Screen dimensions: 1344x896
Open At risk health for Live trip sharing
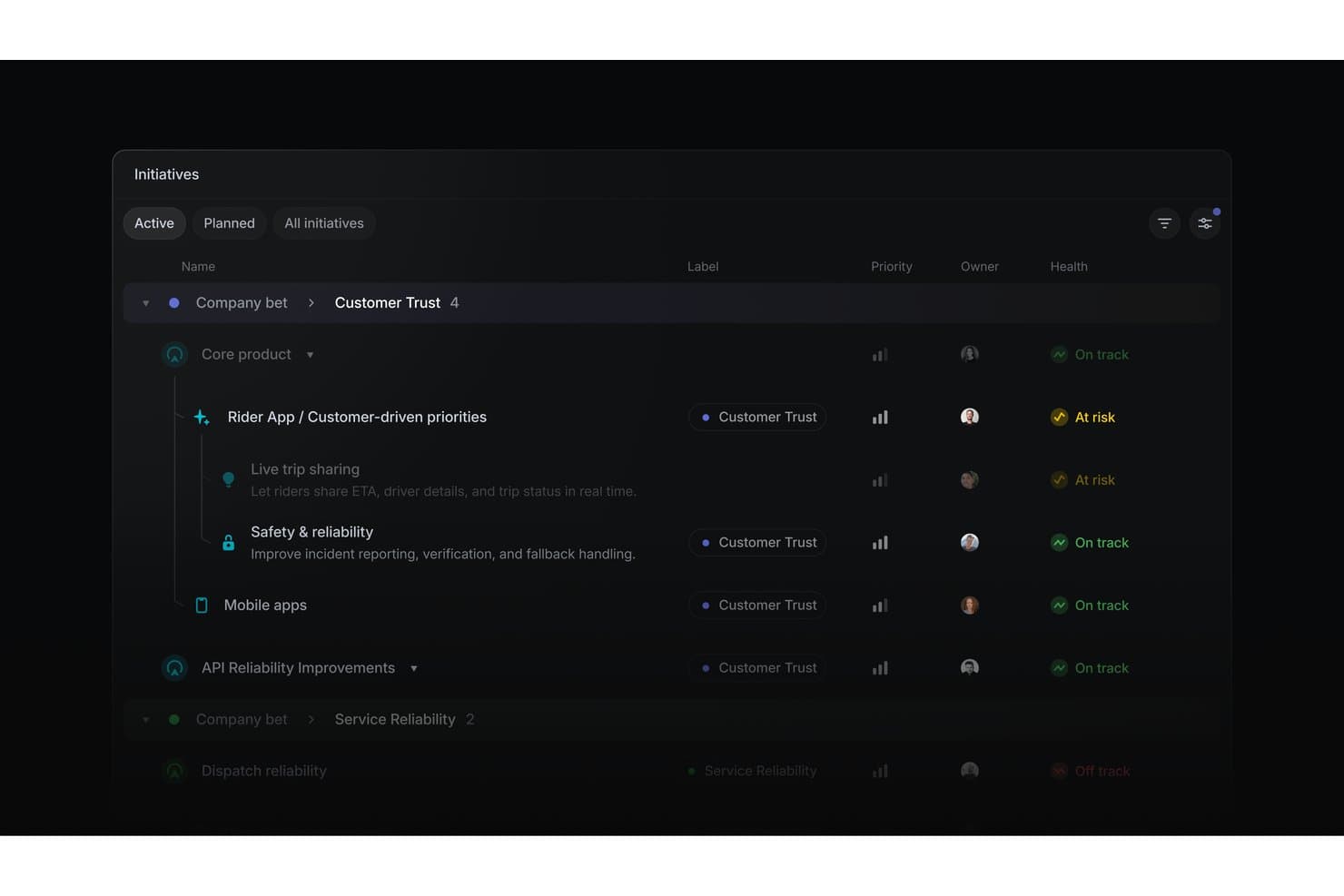1083,480
